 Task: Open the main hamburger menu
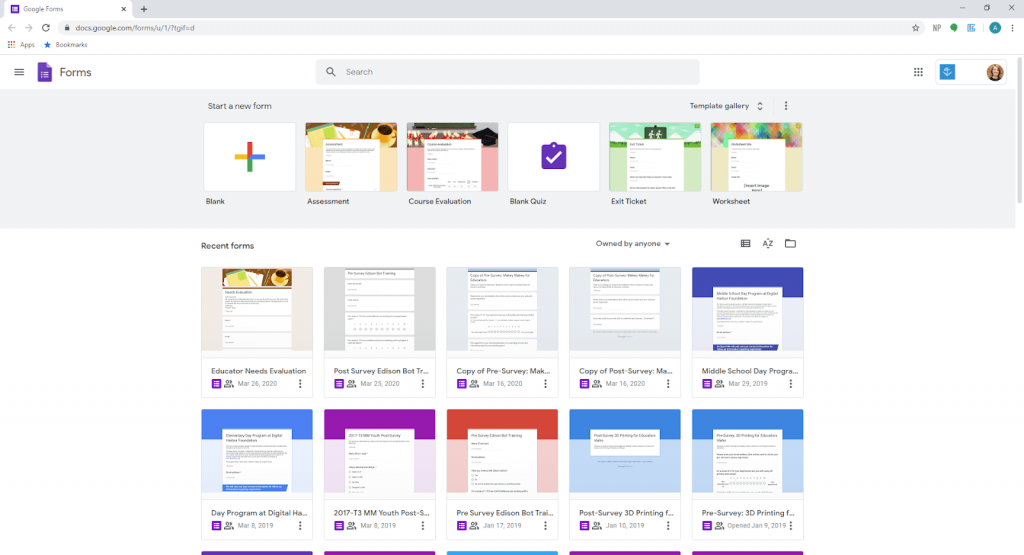click(x=19, y=72)
